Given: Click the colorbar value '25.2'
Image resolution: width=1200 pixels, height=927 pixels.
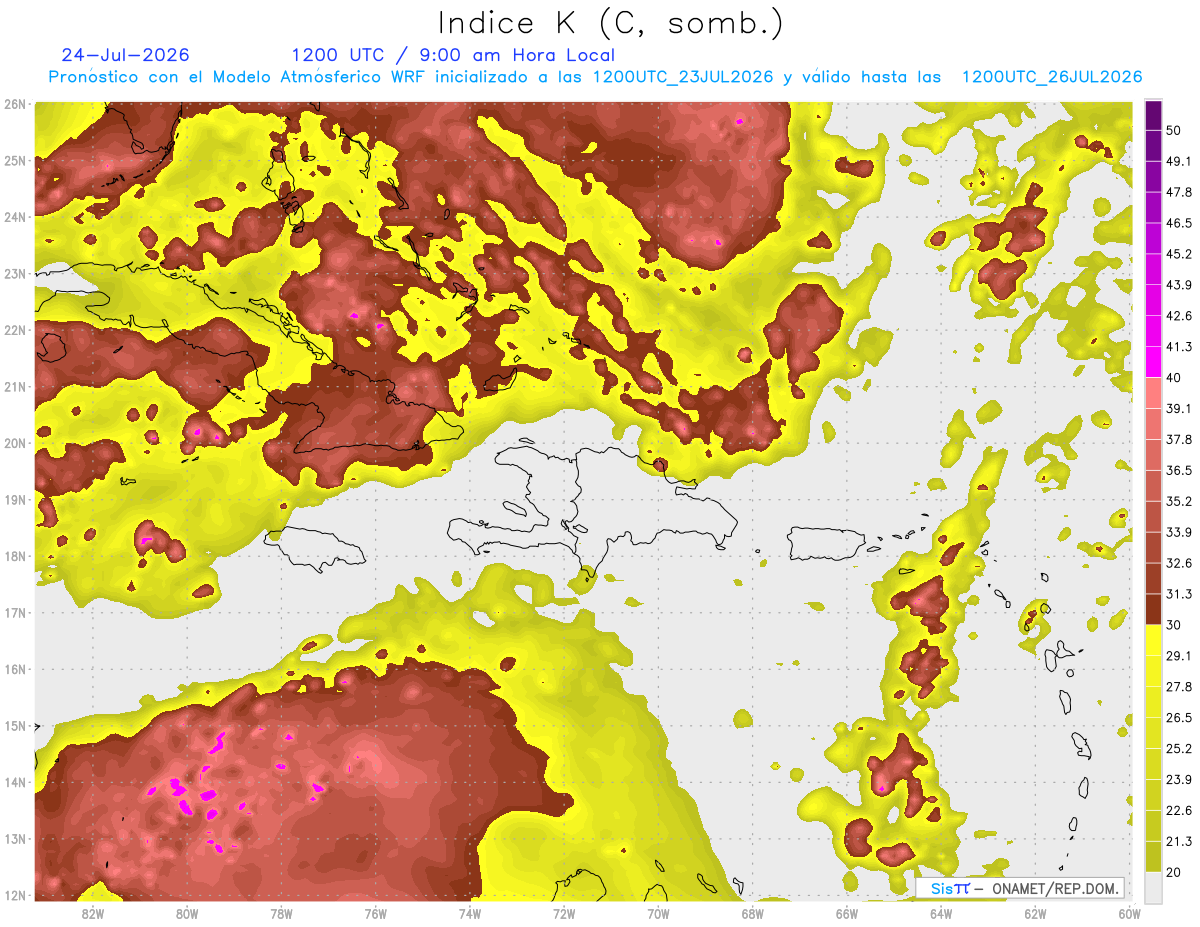Looking at the screenshot, I should pyautogui.click(x=1179, y=748).
